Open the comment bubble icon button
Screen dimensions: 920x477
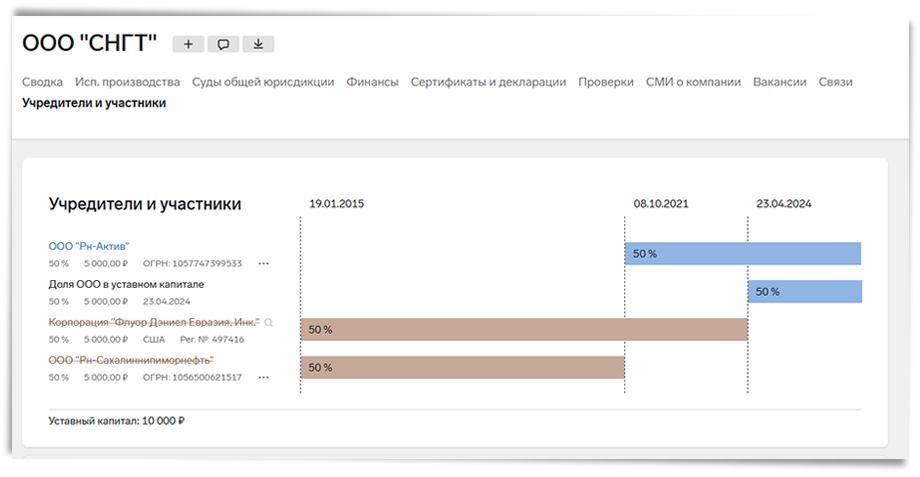pos(223,44)
